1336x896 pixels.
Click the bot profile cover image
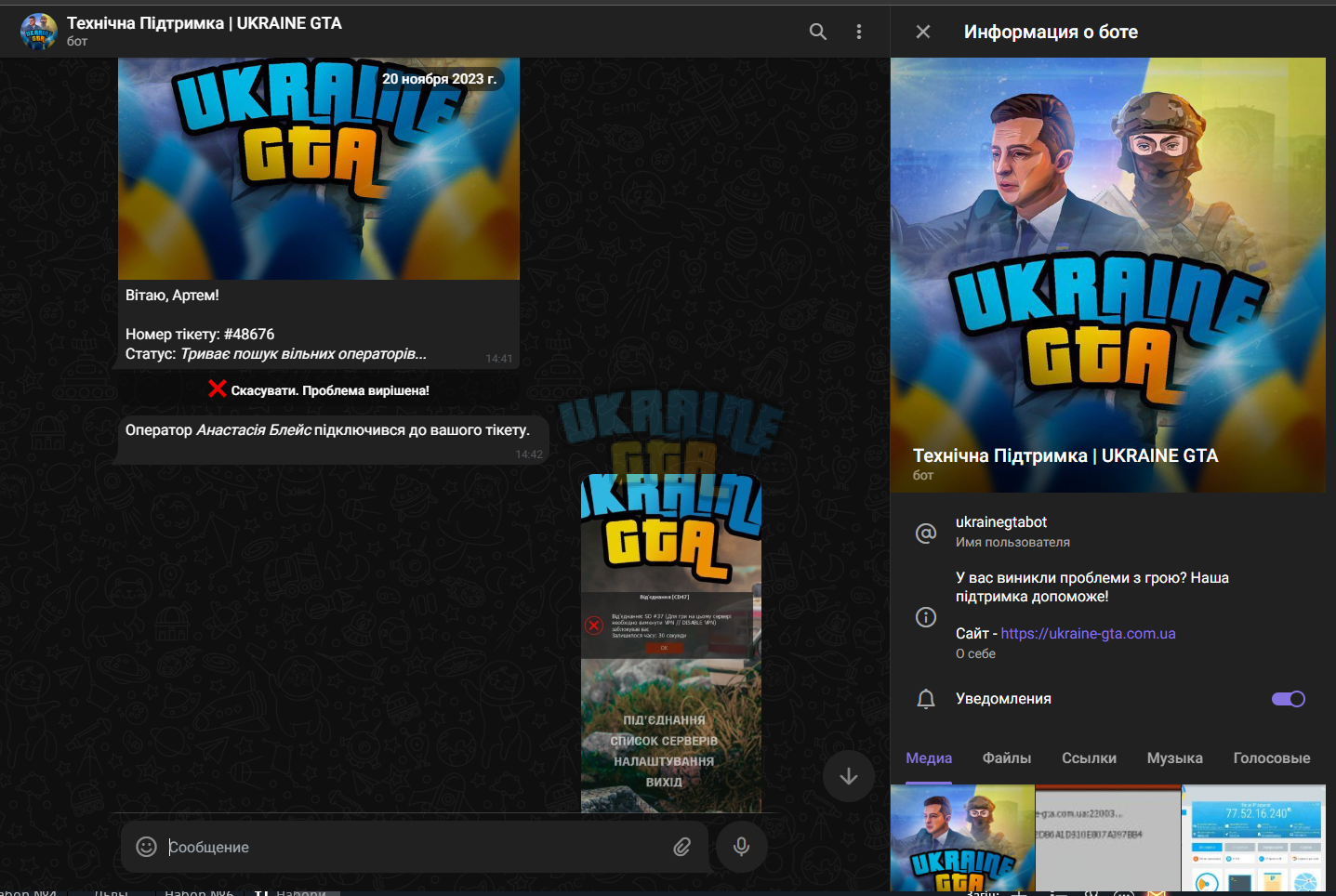tap(1108, 275)
